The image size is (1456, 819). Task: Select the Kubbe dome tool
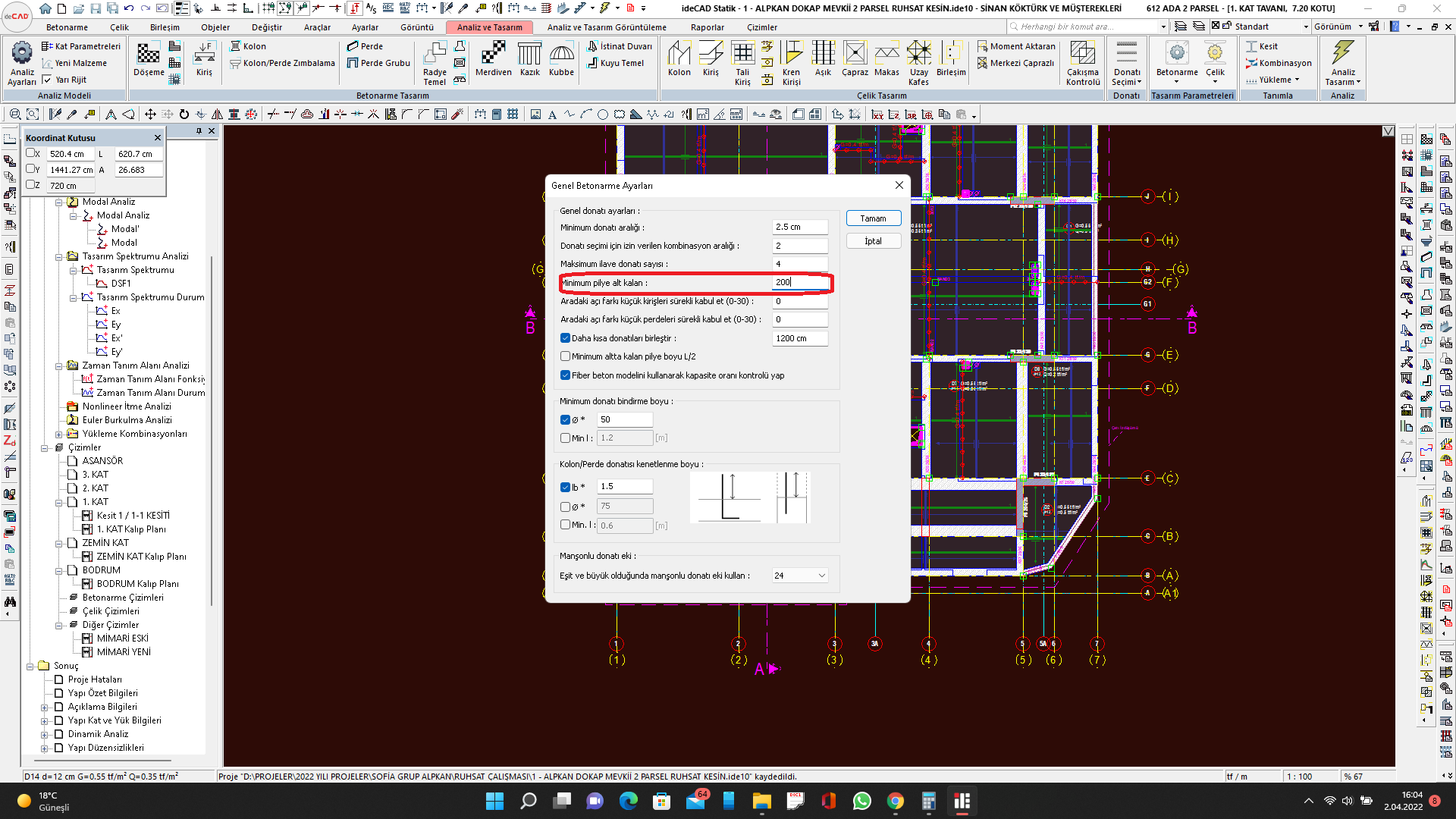pos(562,60)
